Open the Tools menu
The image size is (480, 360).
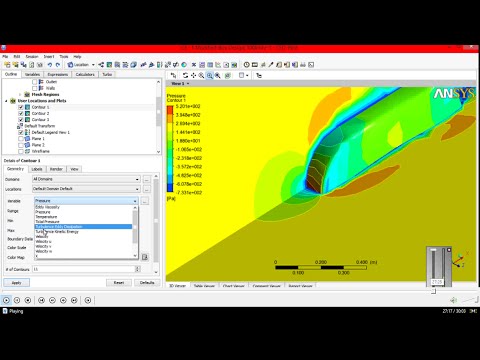(64, 57)
